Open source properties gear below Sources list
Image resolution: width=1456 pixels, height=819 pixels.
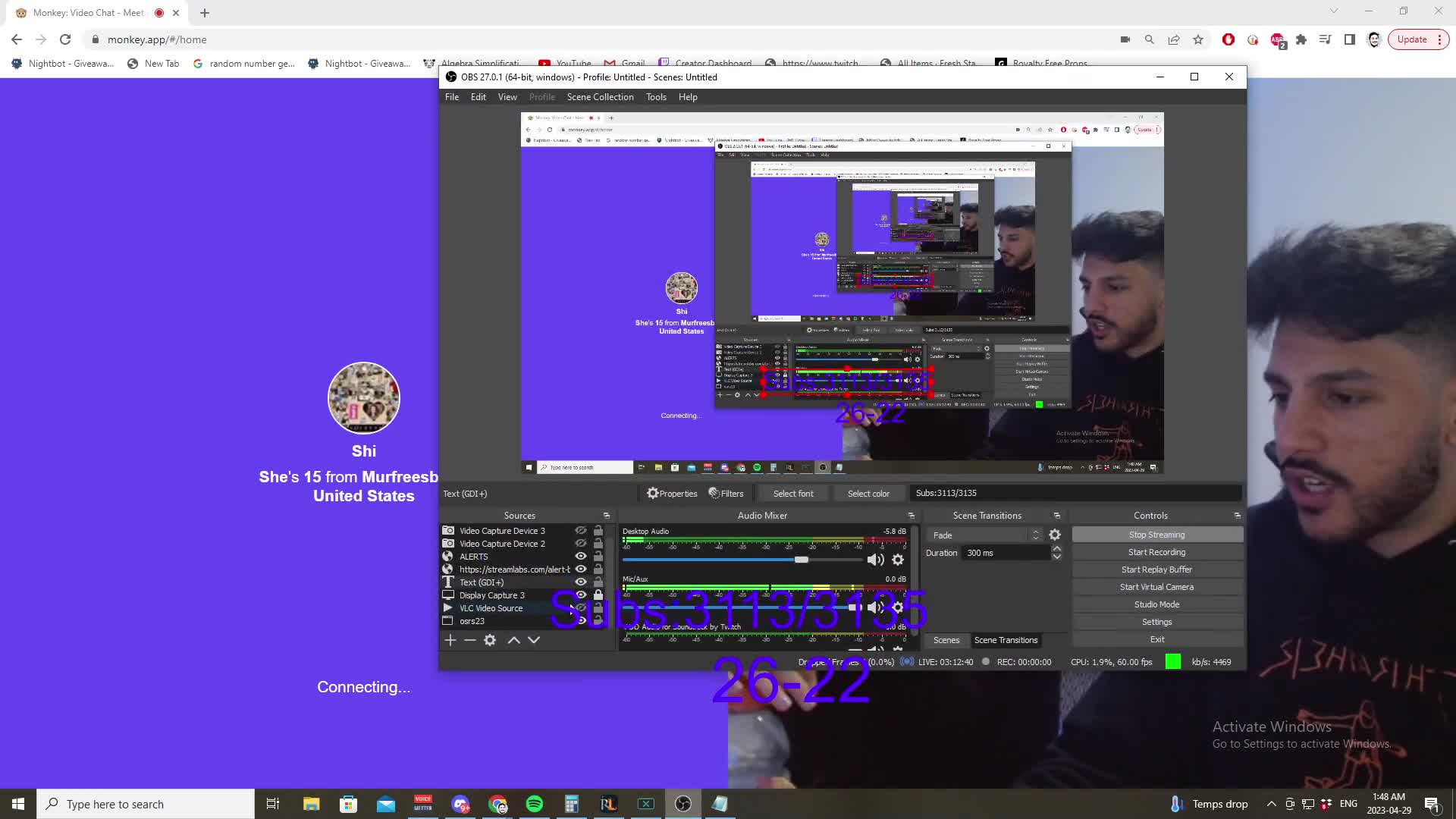(490, 640)
